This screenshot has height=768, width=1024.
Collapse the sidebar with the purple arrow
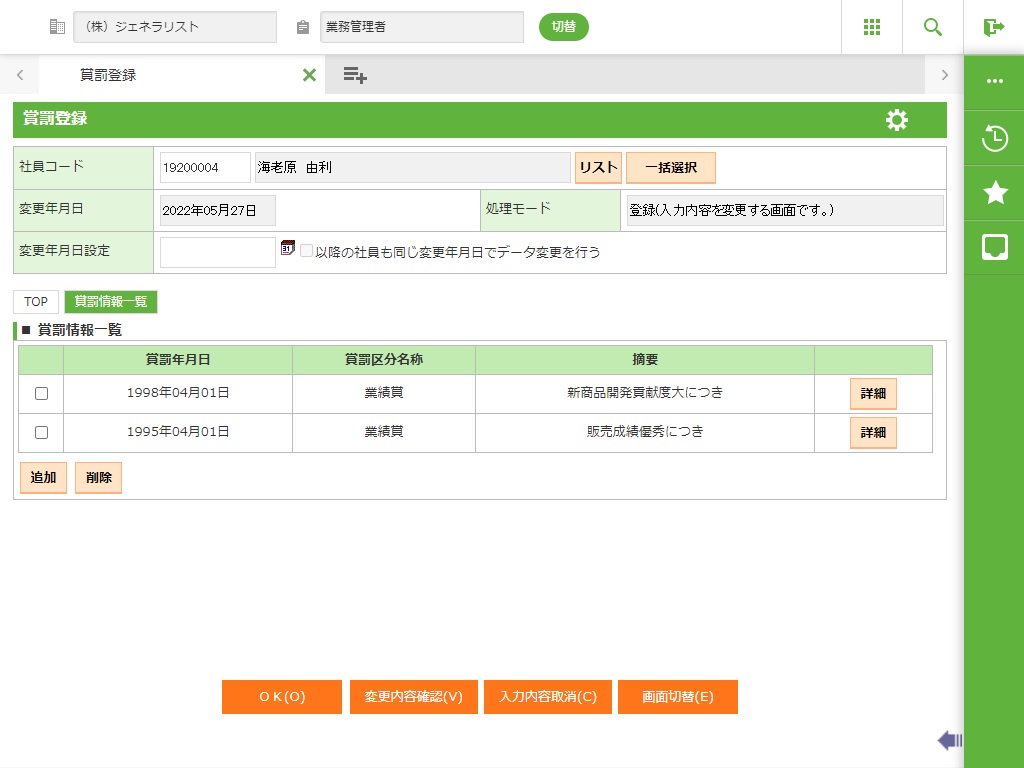[x=949, y=740]
